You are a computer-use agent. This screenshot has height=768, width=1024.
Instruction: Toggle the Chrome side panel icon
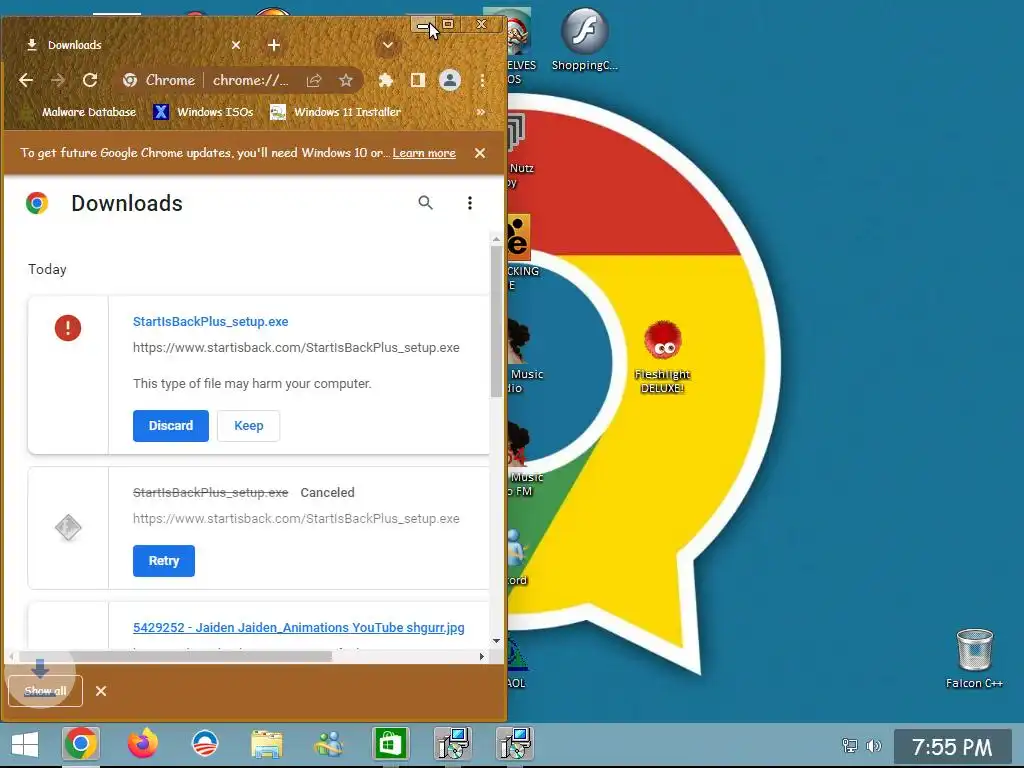[x=418, y=80]
